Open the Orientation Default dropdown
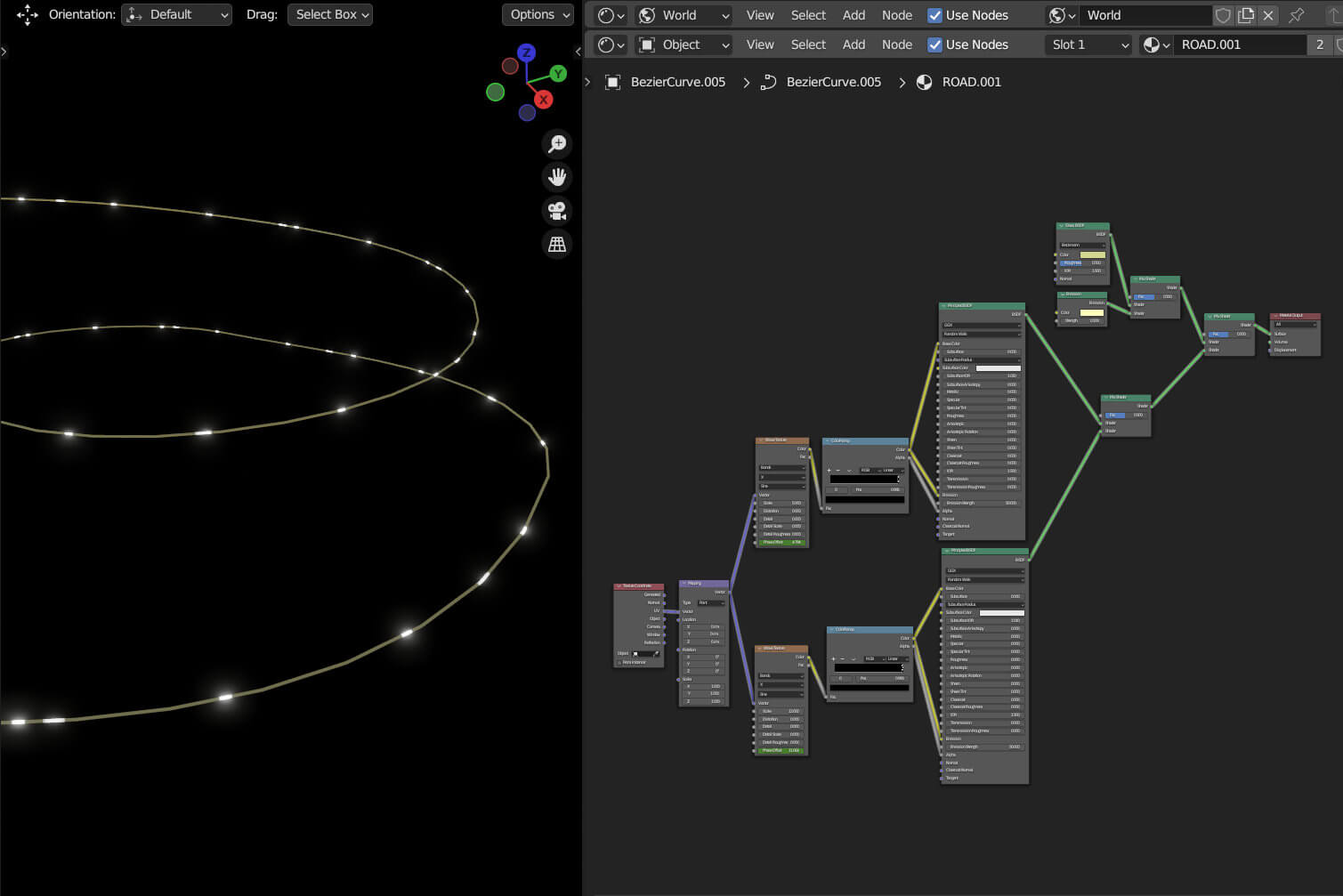The image size is (1343, 896). tap(177, 14)
